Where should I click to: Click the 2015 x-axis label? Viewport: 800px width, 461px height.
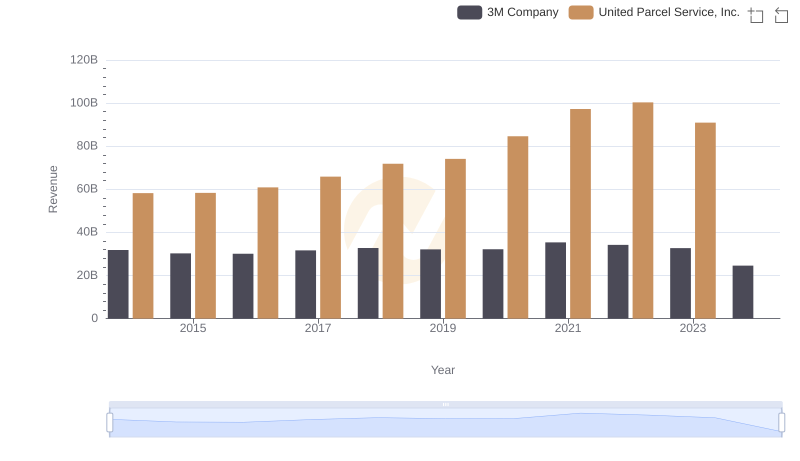coord(193,328)
